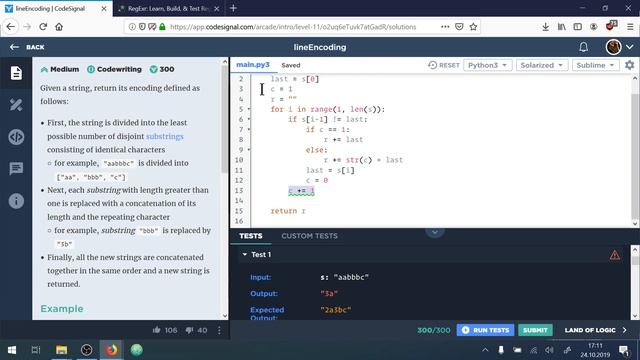
Task: Show hidden system tray icons
Action: point(485,350)
